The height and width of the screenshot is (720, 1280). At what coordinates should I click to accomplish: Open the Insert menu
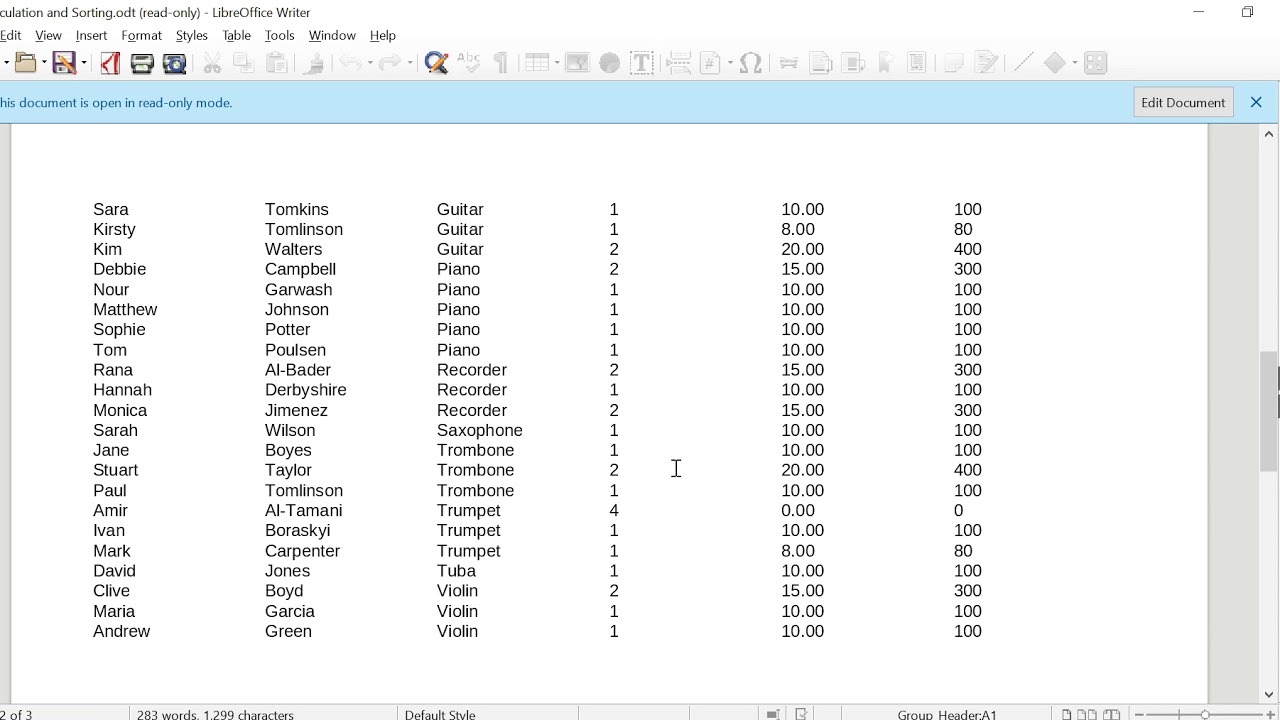click(x=91, y=35)
